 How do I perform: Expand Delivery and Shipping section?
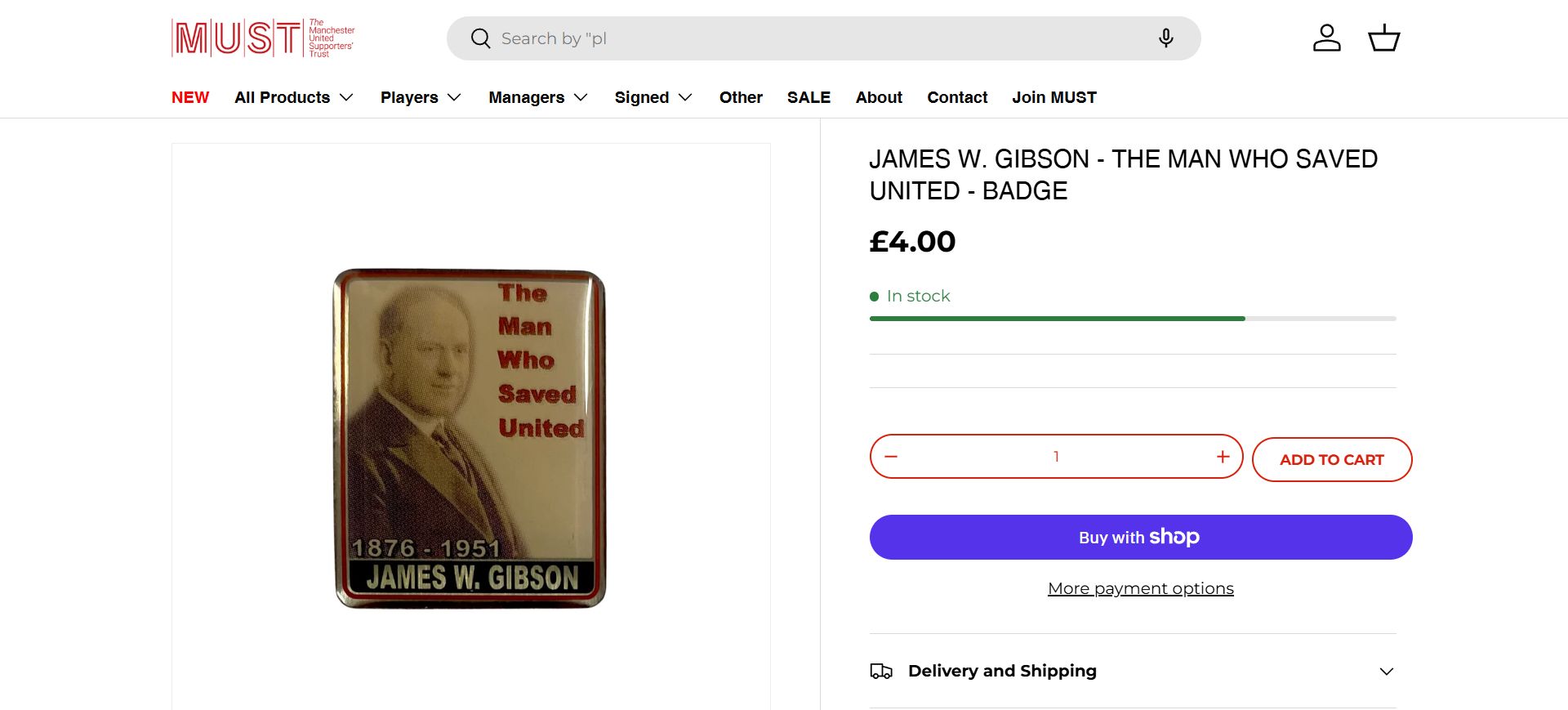(x=1133, y=672)
